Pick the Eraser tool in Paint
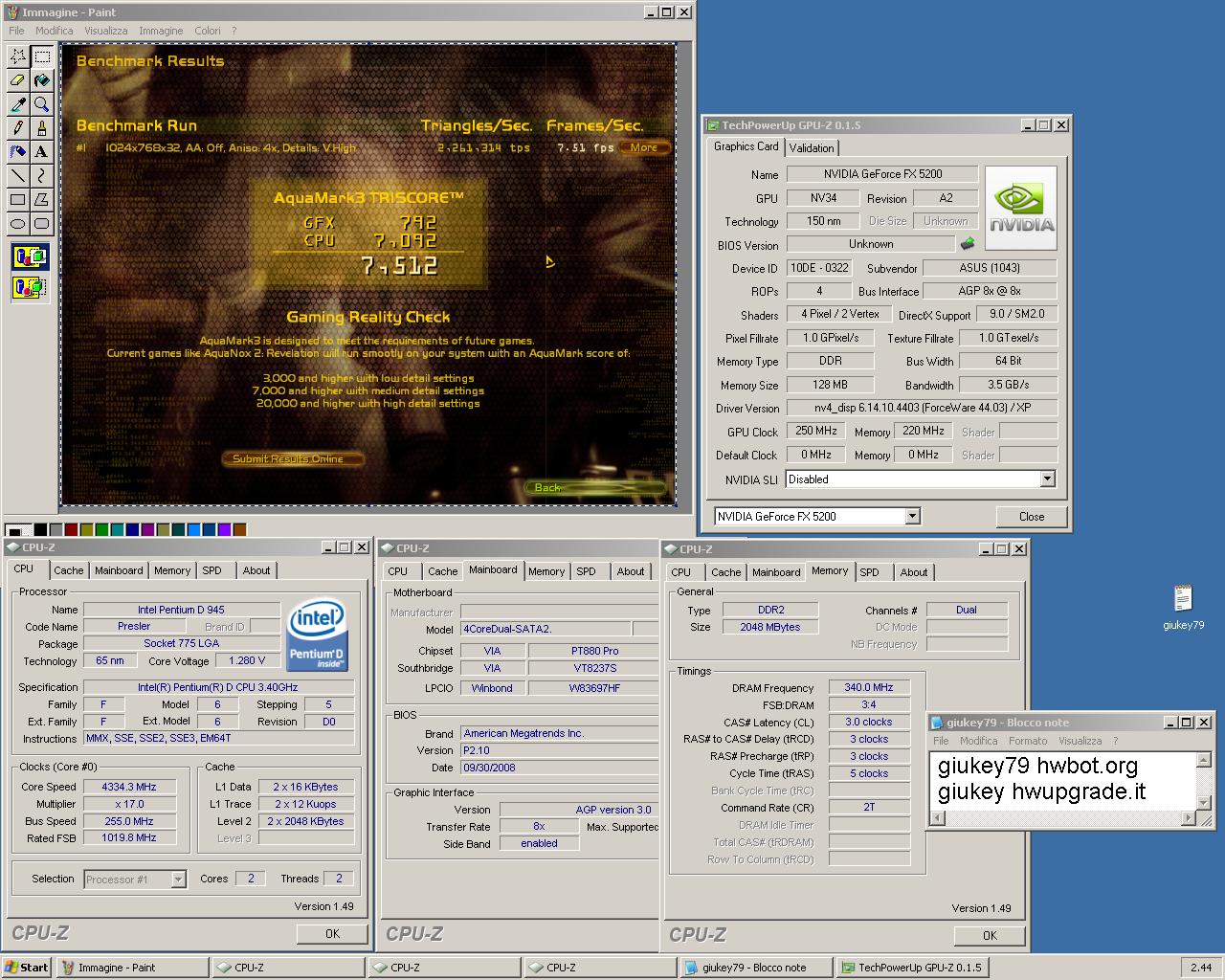Screen dimensions: 1225x980 [17, 81]
